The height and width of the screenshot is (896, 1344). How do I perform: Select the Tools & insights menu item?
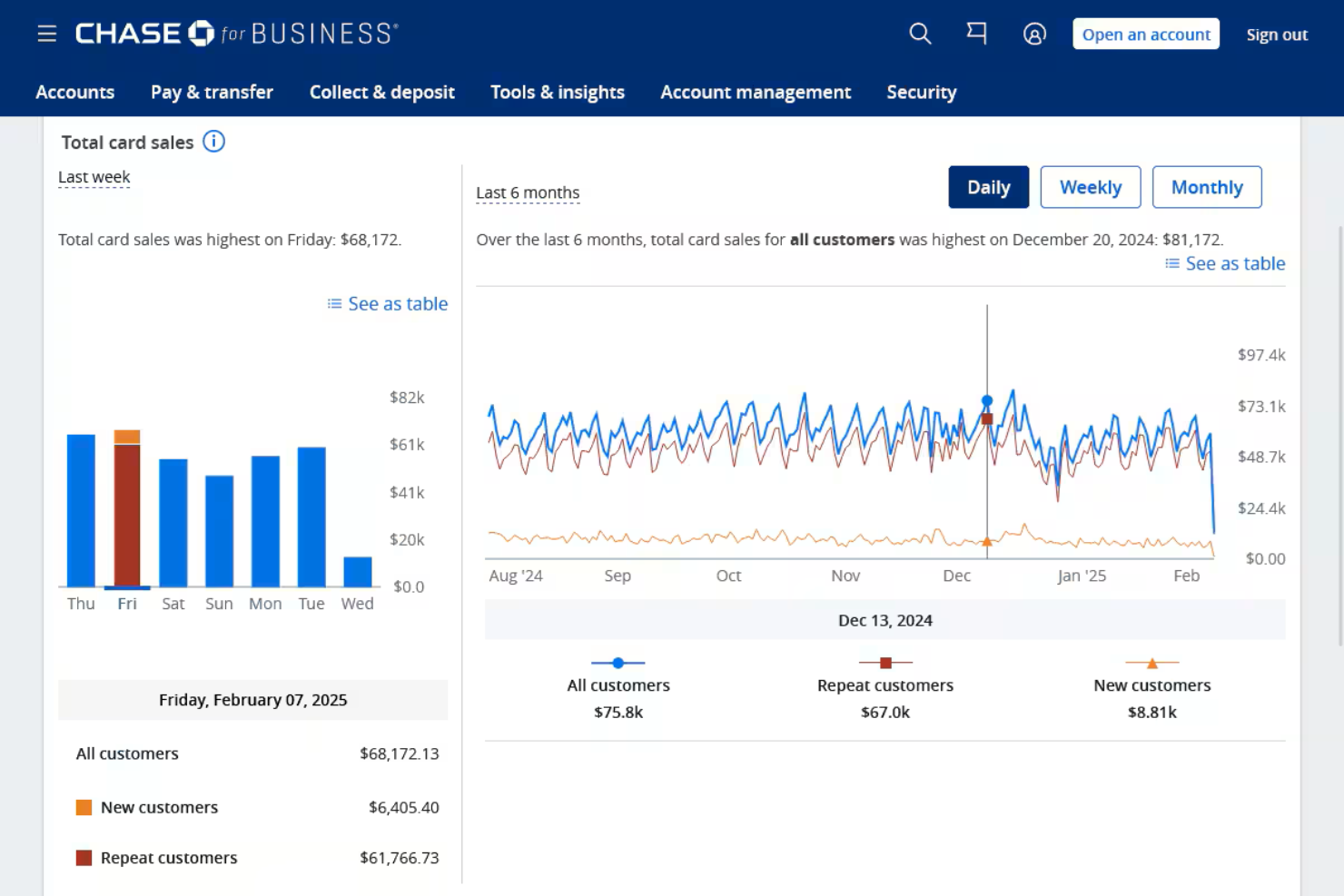557,92
